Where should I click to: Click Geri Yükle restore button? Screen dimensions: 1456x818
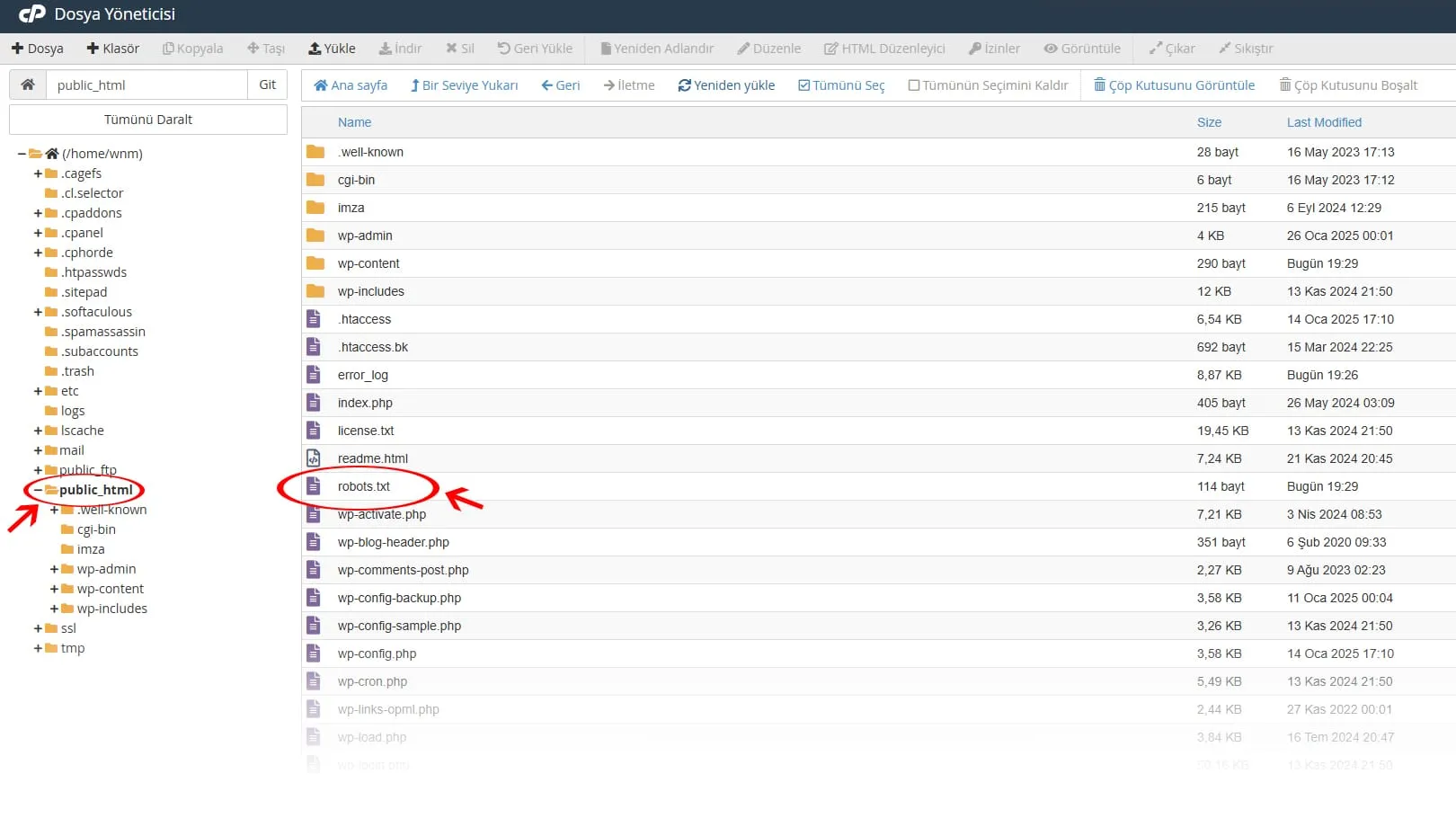point(535,49)
